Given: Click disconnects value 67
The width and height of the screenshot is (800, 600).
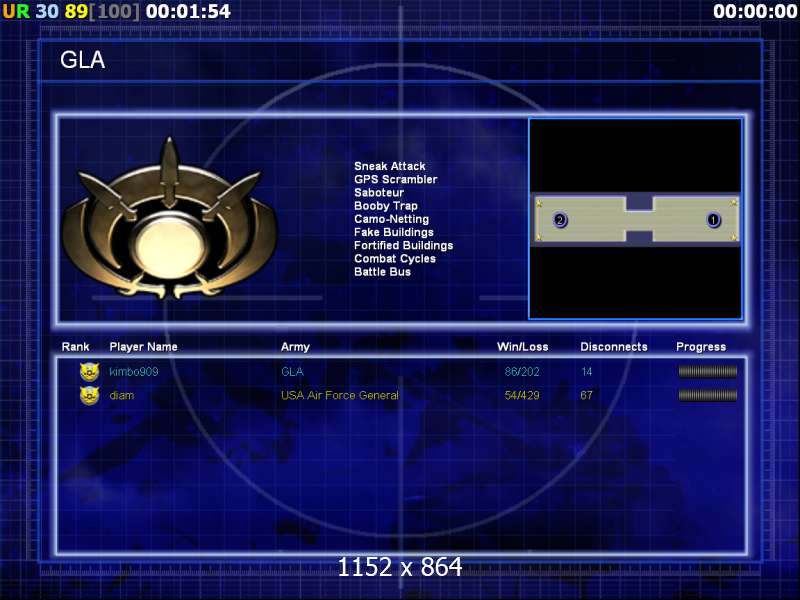Looking at the screenshot, I should point(587,395).
